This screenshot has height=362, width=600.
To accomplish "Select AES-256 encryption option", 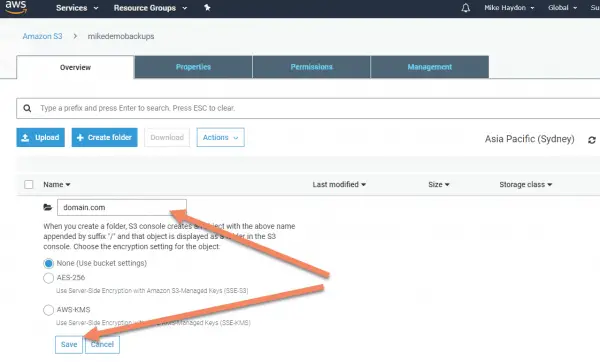I will (48, 278).
